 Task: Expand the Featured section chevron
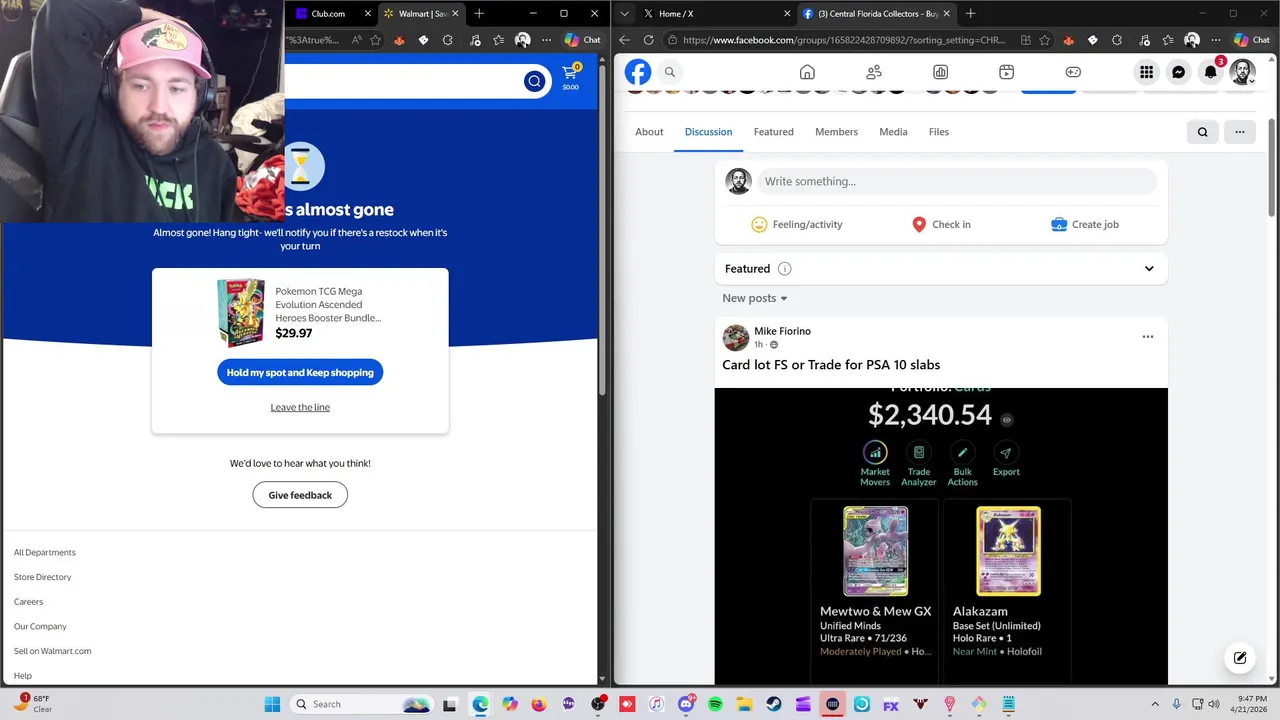pos(1149,269)
